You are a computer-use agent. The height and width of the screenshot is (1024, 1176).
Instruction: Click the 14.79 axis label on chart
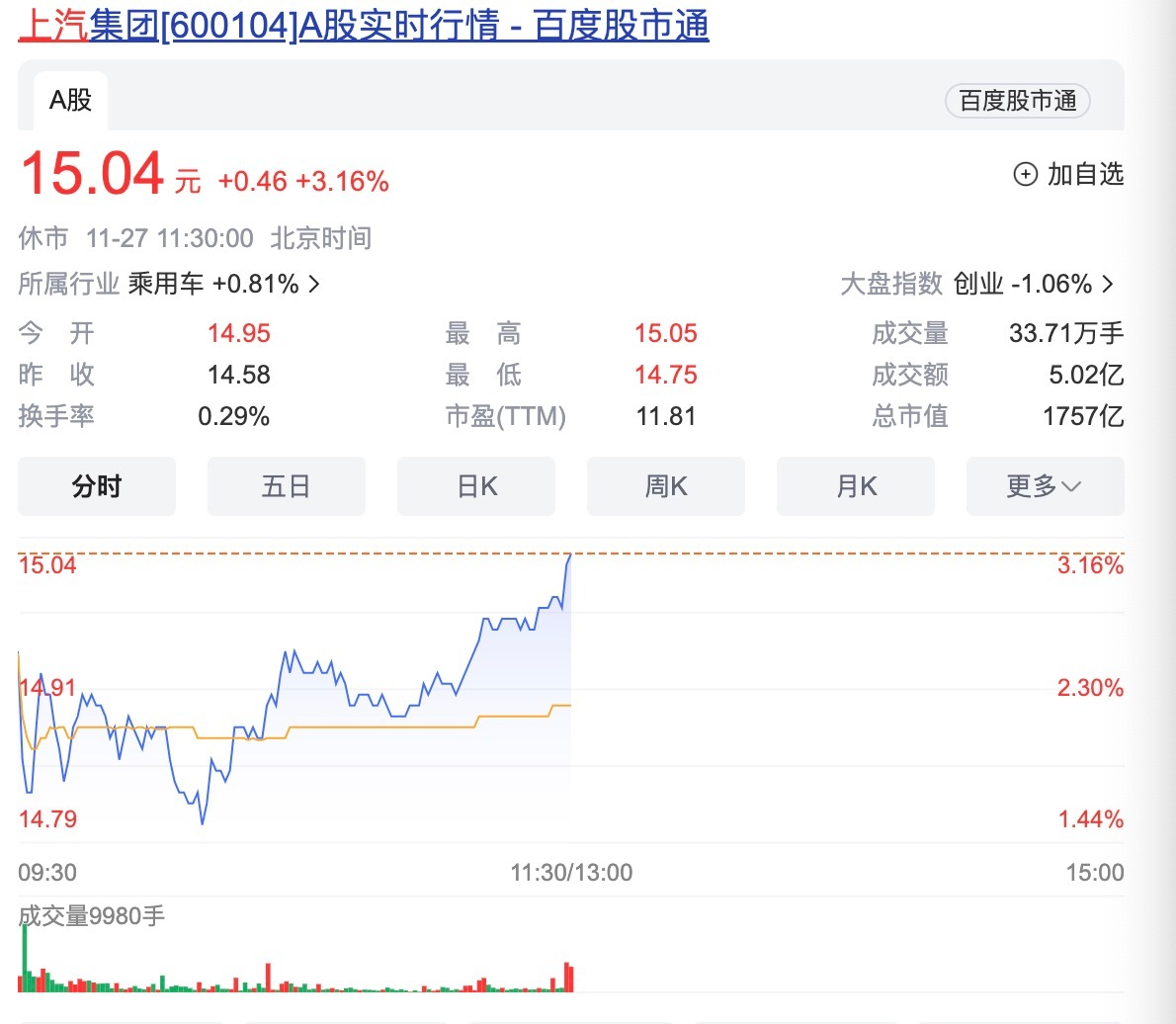click(47, 818)
